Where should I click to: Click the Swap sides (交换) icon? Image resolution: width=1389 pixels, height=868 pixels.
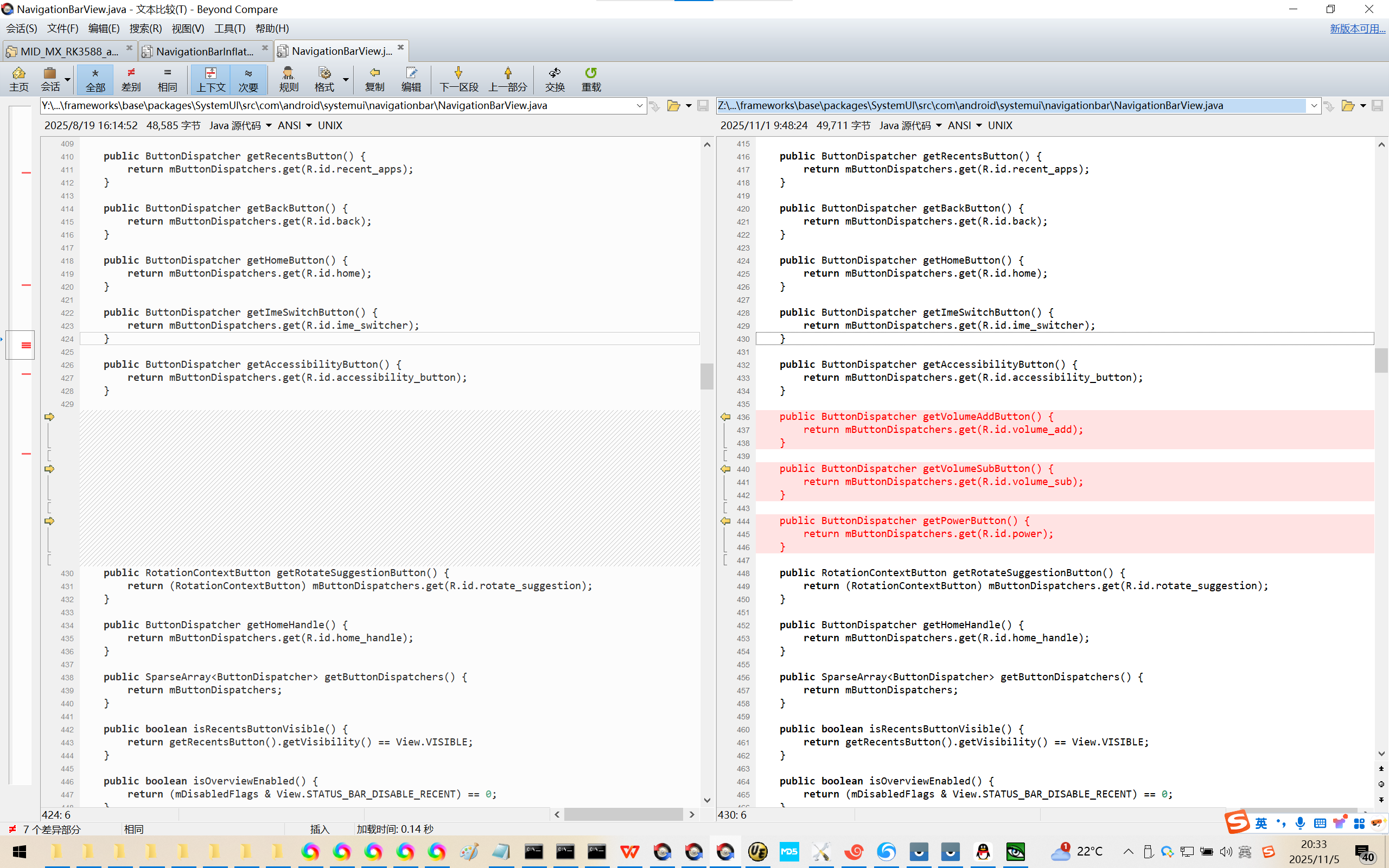[x=555, y=79]
